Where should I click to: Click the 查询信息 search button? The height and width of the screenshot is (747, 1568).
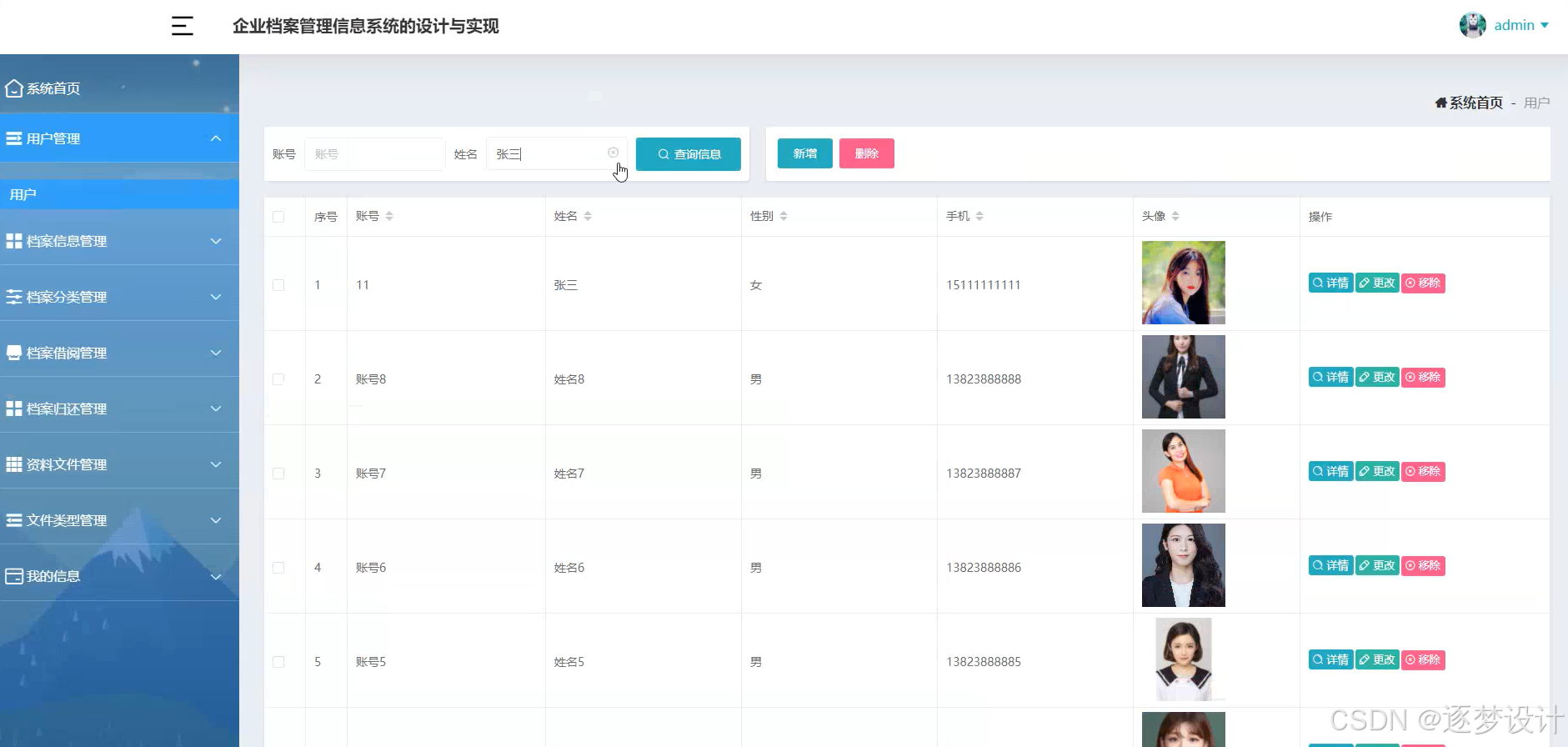click(689, 154)
